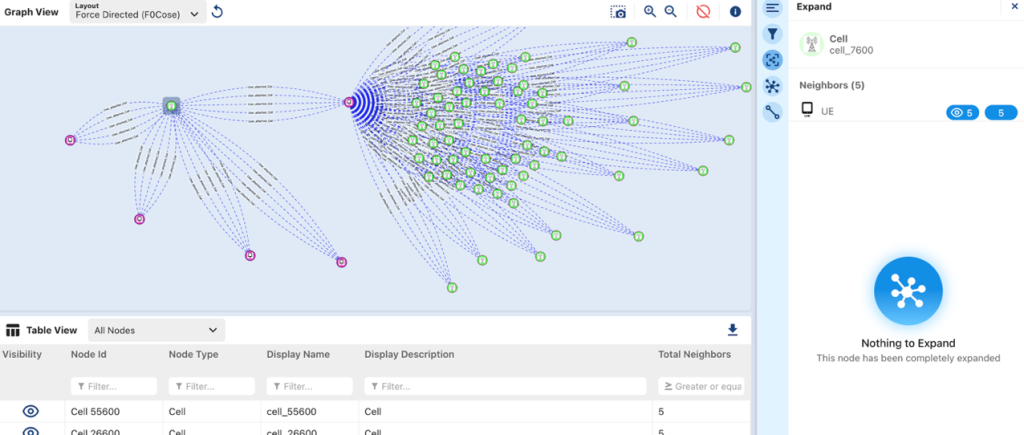Close the Expand panel
1024x435 pixels.
(1014, 7)
